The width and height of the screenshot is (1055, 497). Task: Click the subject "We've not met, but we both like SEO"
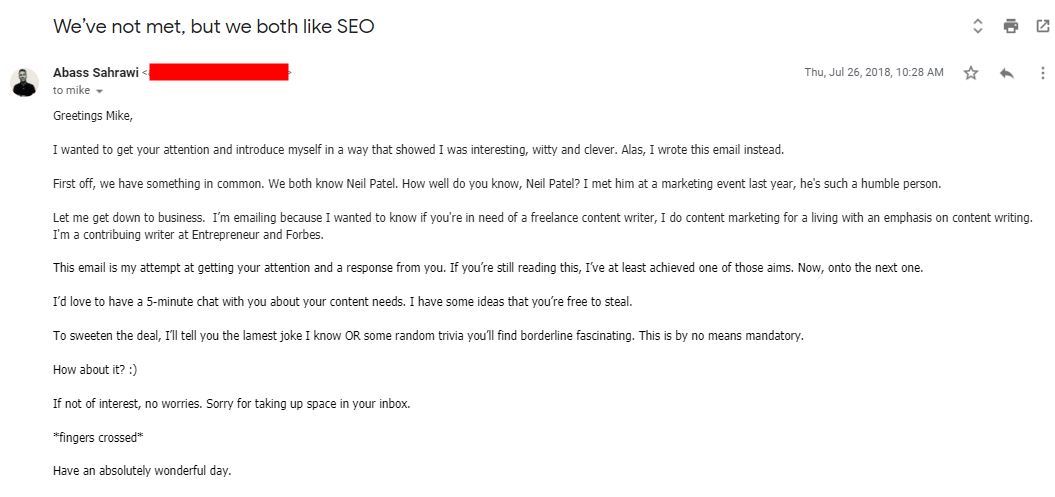coord(214,27)
